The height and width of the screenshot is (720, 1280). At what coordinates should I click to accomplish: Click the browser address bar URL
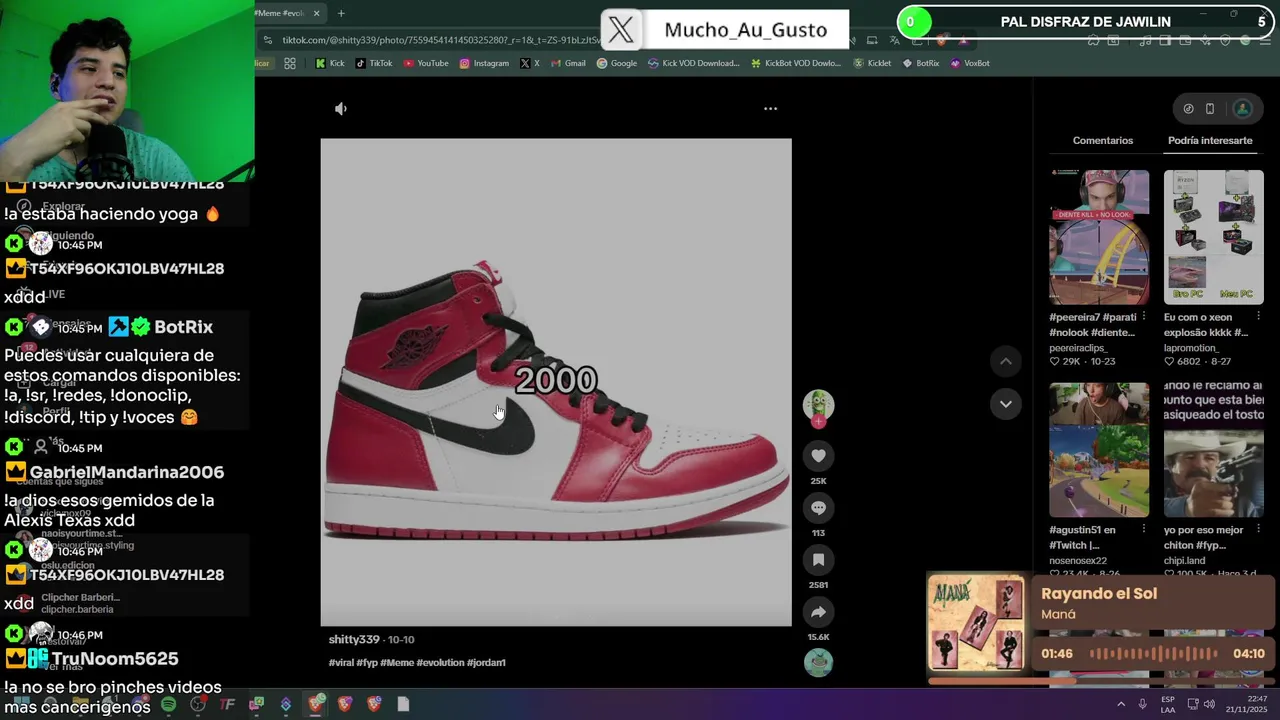(x=440, y=40)
